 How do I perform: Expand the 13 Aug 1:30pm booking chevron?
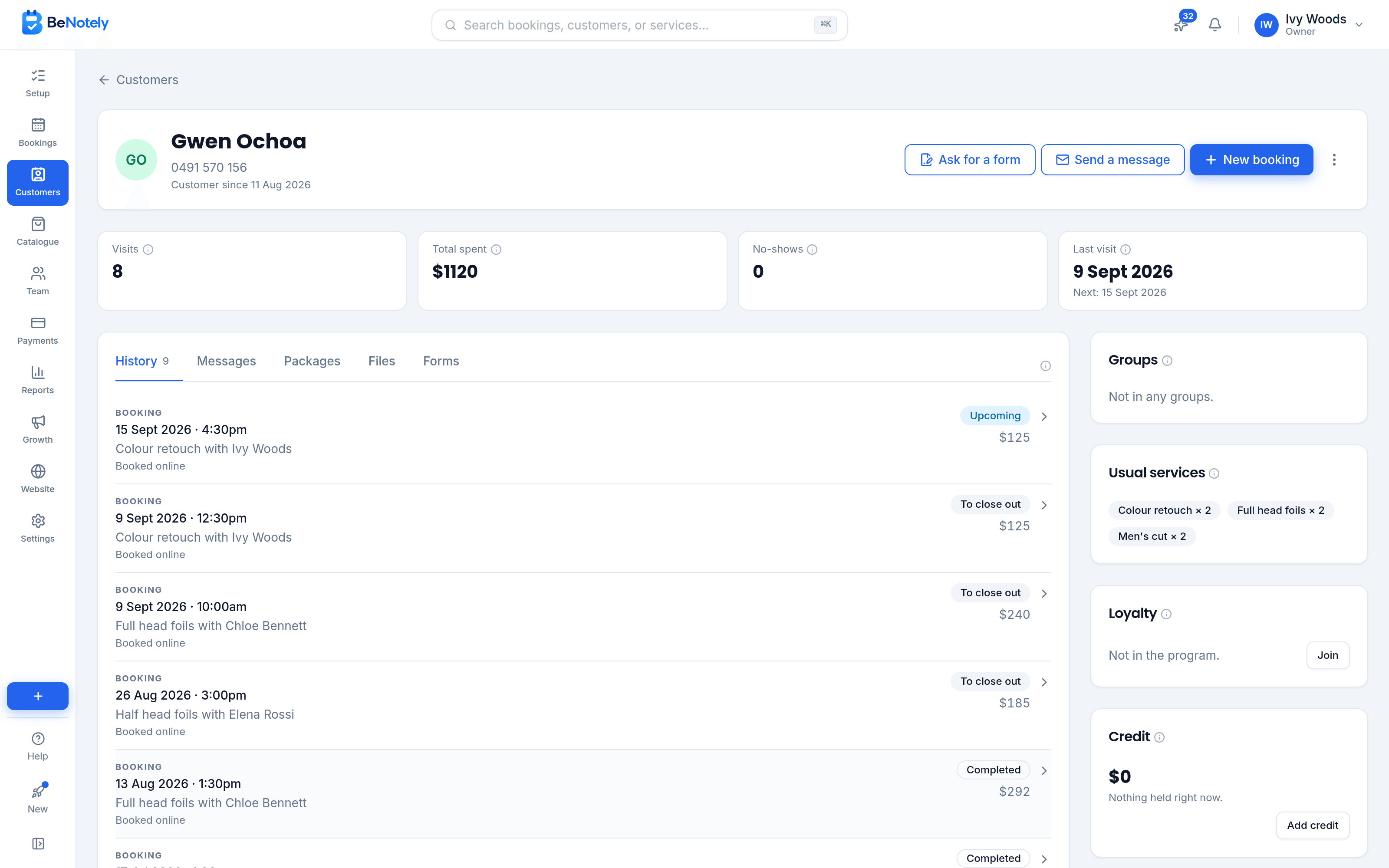pos(1044,770)
